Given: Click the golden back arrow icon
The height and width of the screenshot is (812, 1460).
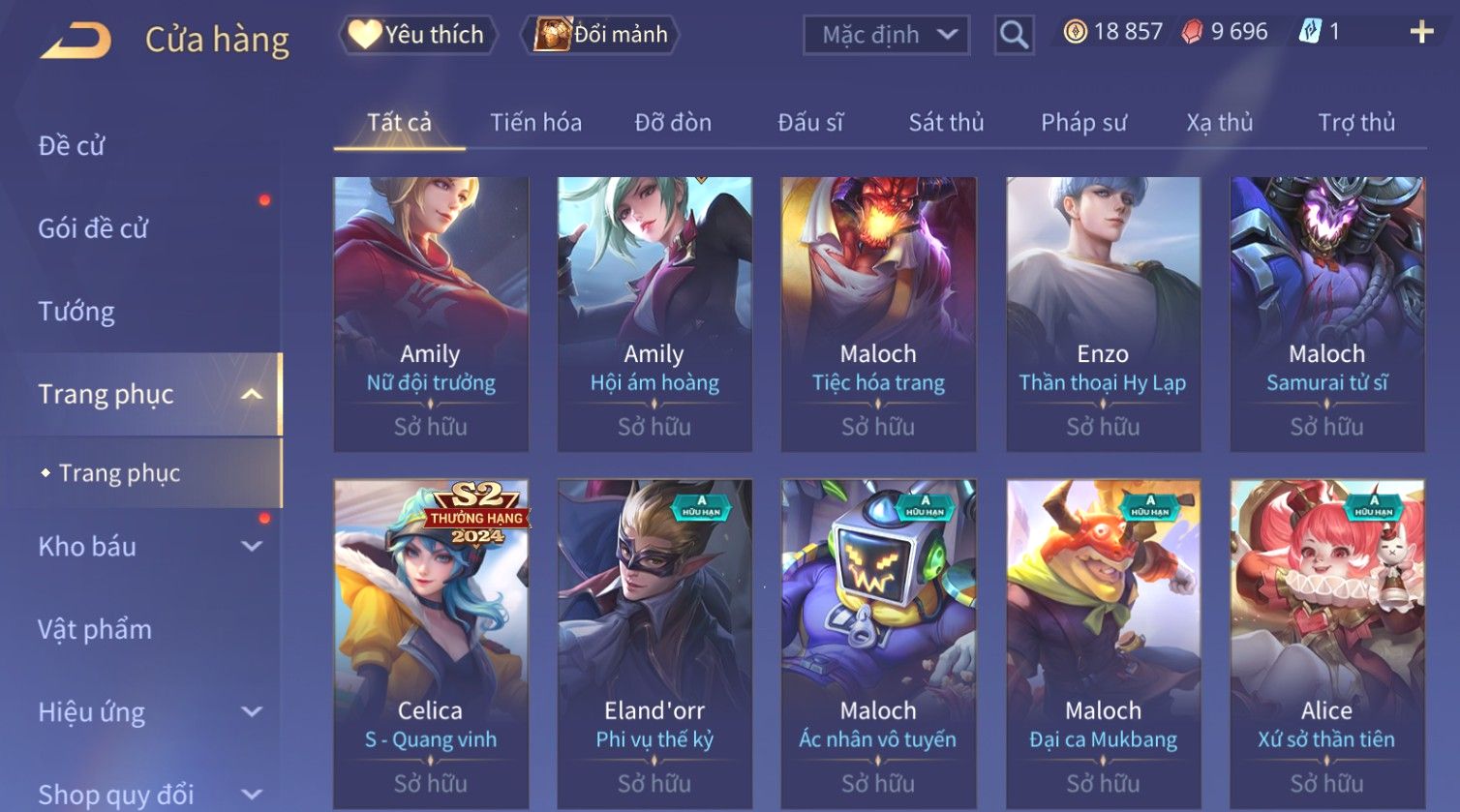Looking at the screenshot, I should [x=76, y=41].
